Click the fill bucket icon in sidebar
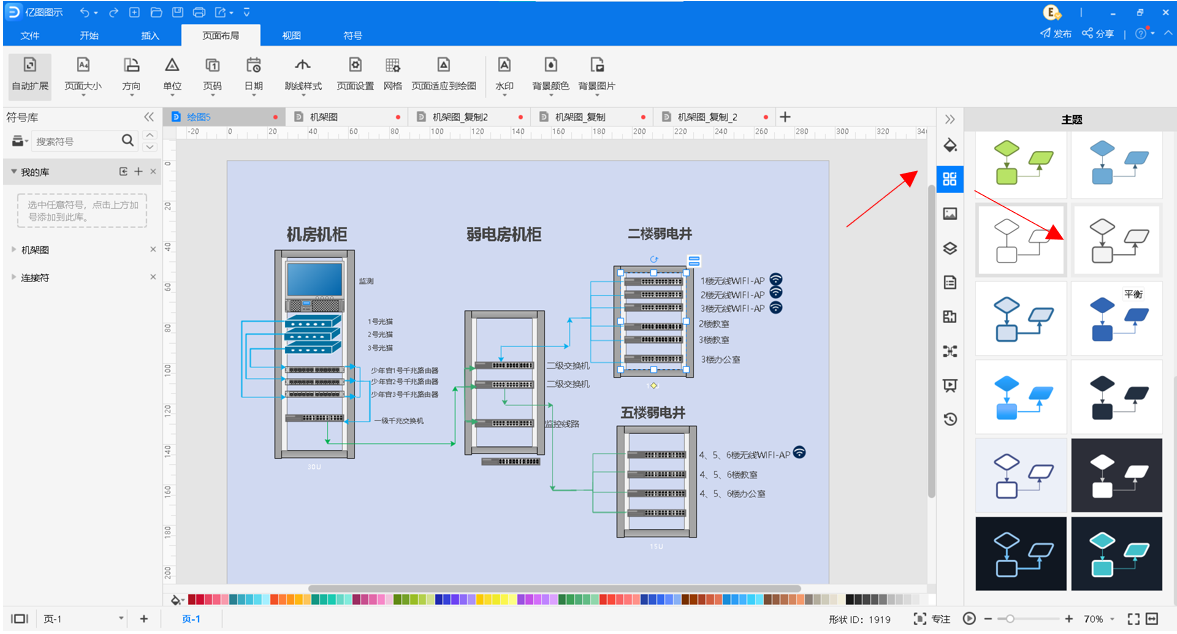The image size is (1177, 634). (950, 145)
